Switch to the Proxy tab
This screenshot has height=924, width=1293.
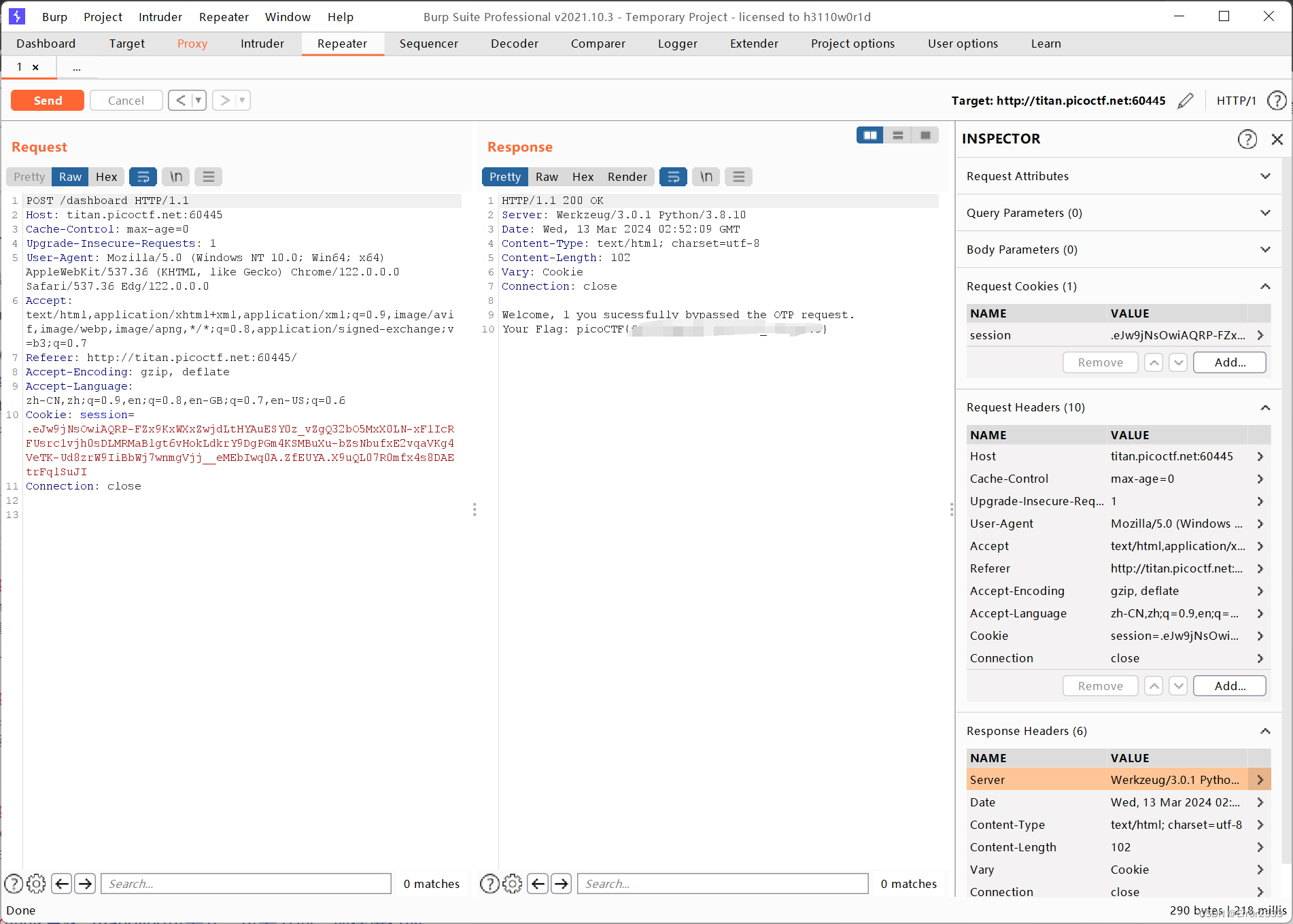[x=192, y=43]
